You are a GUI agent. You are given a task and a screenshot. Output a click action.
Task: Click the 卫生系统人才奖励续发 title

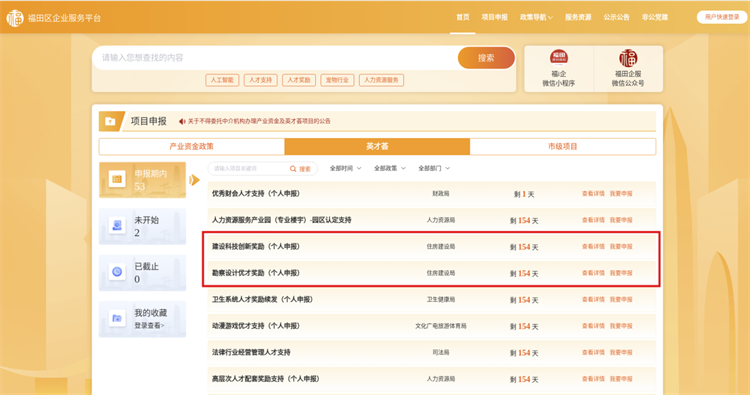coord(262,299)
